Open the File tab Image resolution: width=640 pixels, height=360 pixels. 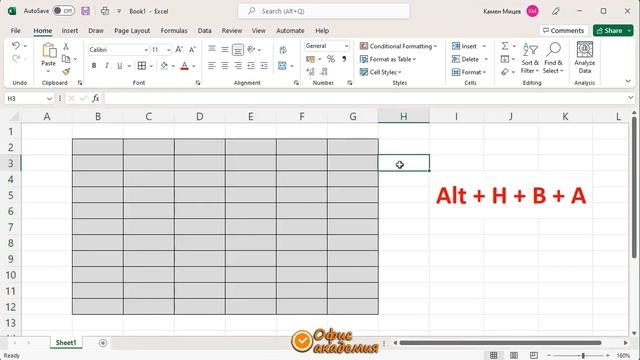pos(16,31)
